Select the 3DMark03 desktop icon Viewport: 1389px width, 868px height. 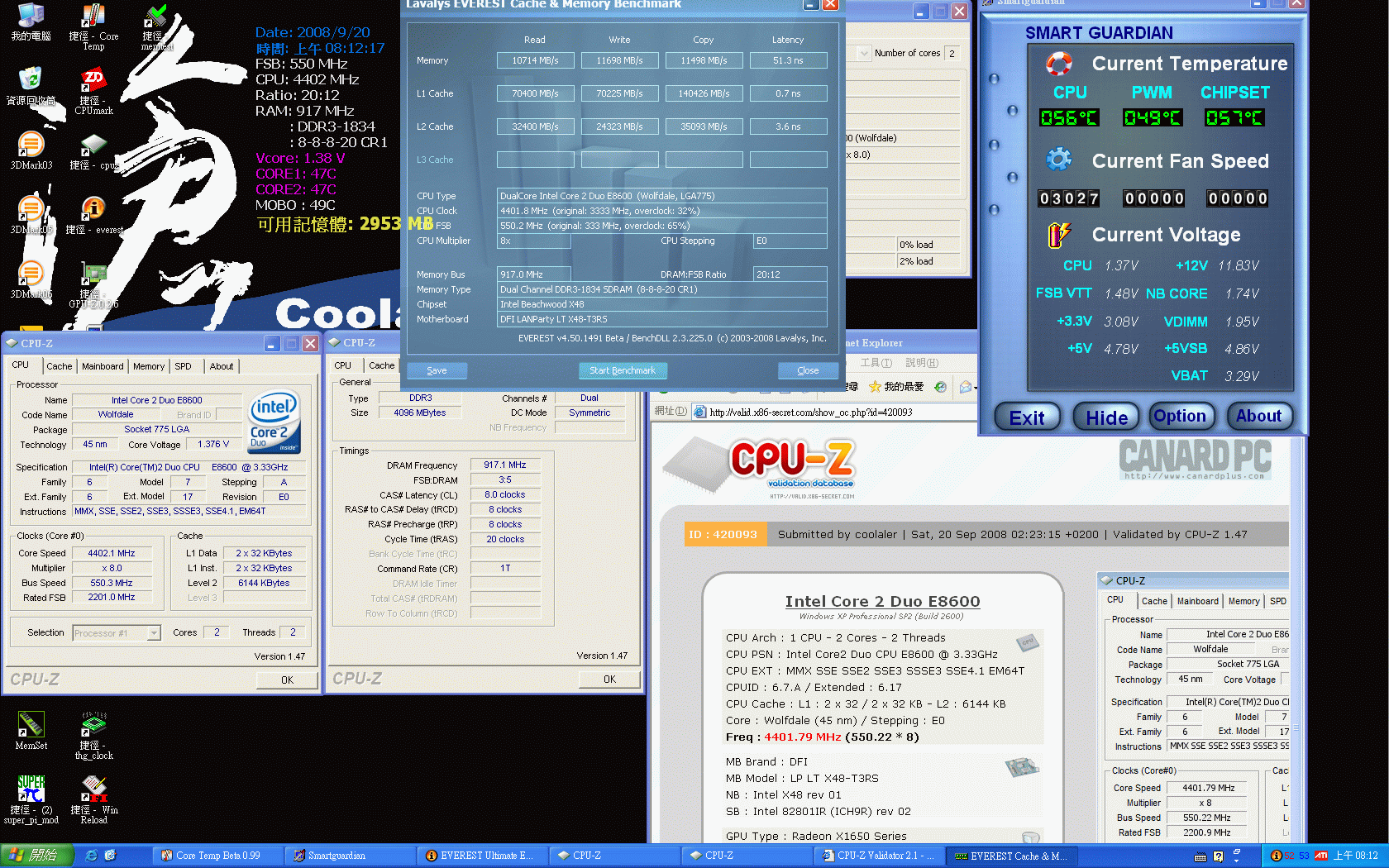point(31,150)
